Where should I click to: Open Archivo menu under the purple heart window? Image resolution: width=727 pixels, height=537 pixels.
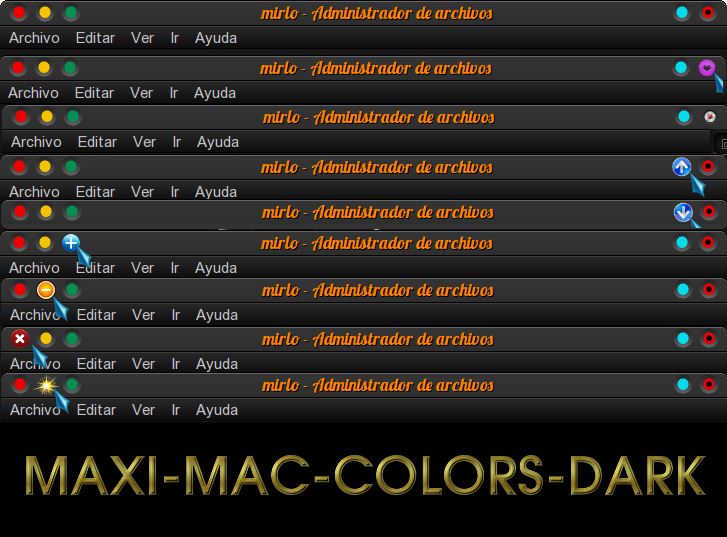[33, 93]
